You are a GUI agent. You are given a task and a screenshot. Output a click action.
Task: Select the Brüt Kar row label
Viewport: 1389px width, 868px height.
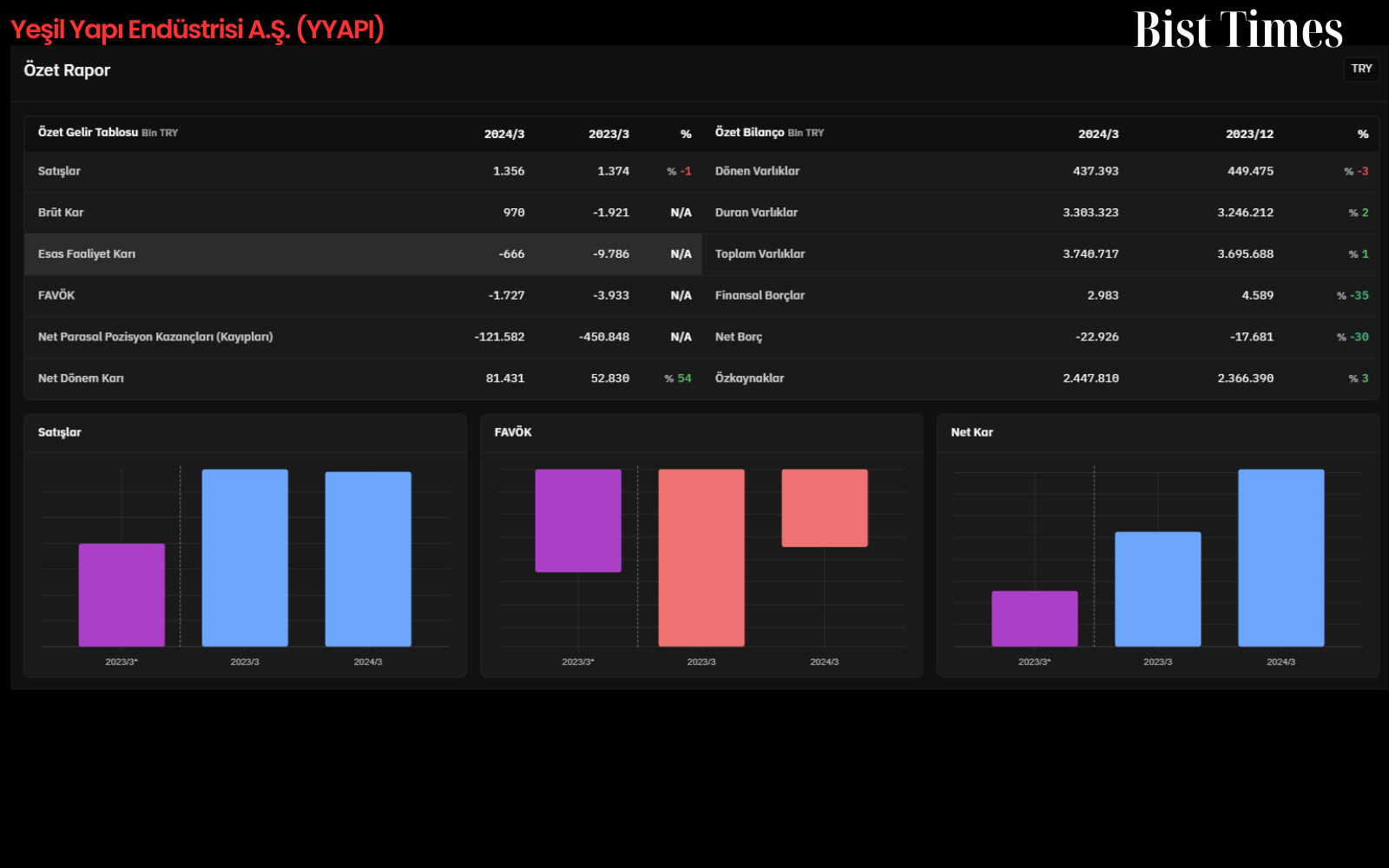click(61, 213)
